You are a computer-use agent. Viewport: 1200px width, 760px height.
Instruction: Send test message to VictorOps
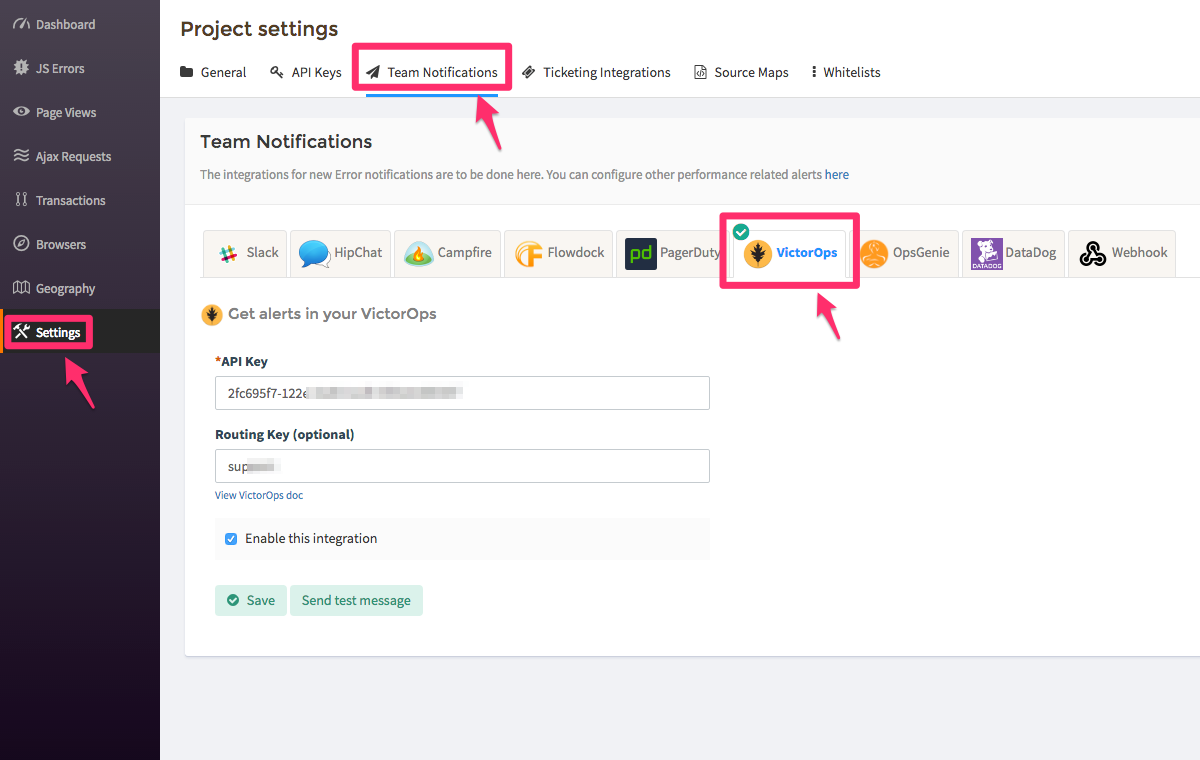356,600
